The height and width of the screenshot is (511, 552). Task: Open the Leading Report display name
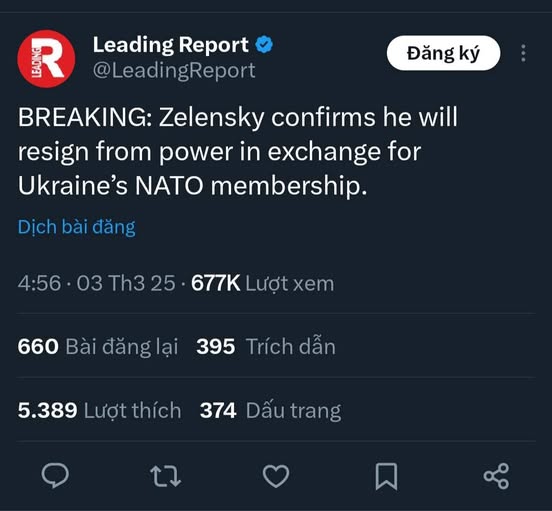click(x=171, y=45)
